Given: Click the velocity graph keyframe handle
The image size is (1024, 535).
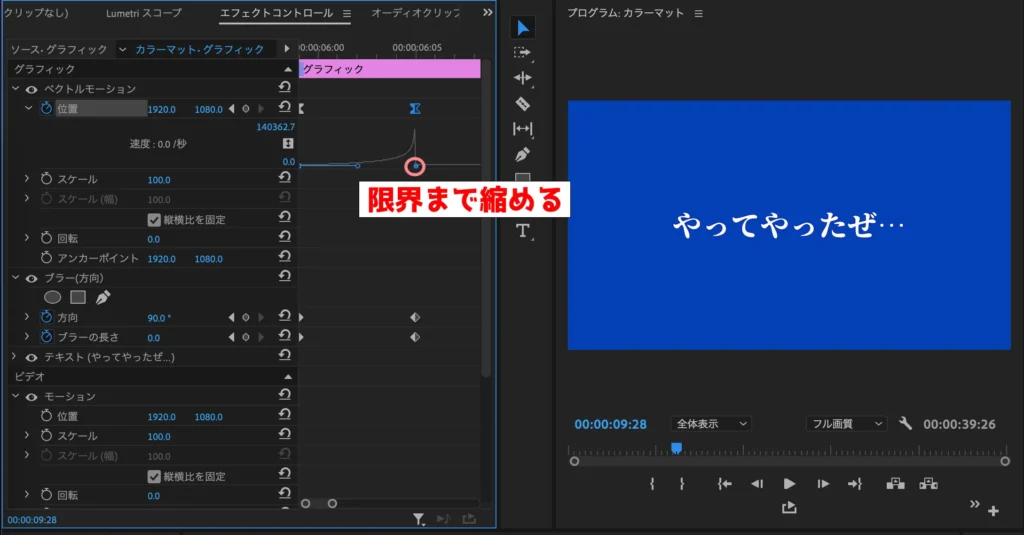Looking at the screenshot, I should [x=415, y=166].
